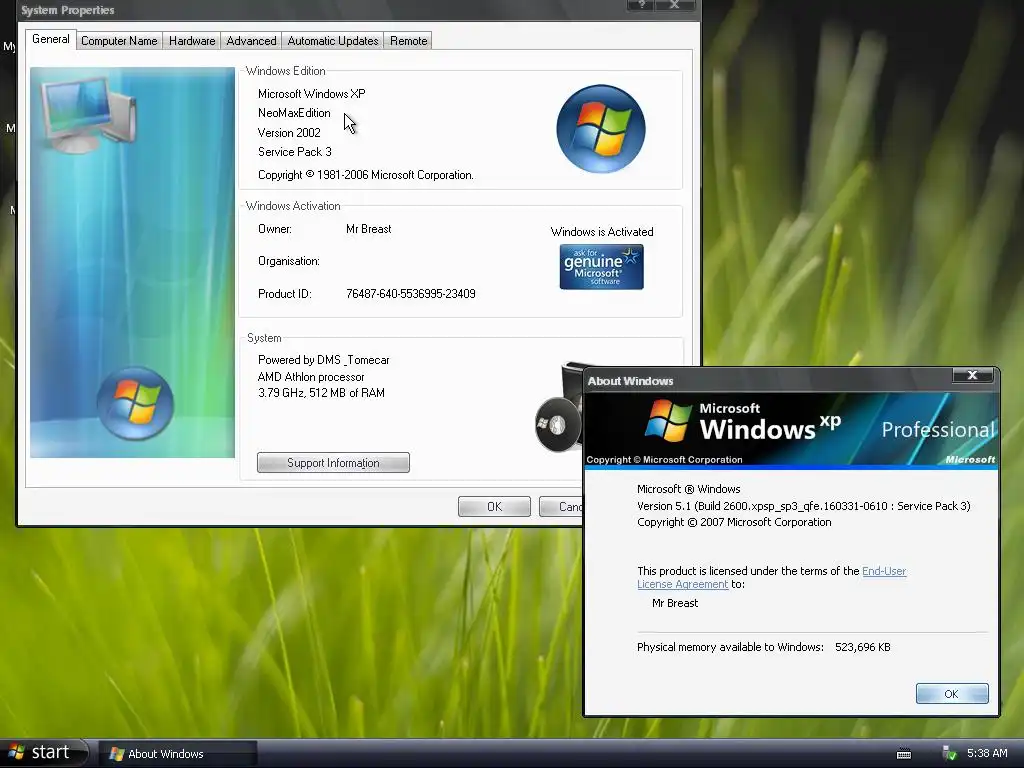Click the Copyright 1981-2006 Microsoft Corporation text

[366, 175]
